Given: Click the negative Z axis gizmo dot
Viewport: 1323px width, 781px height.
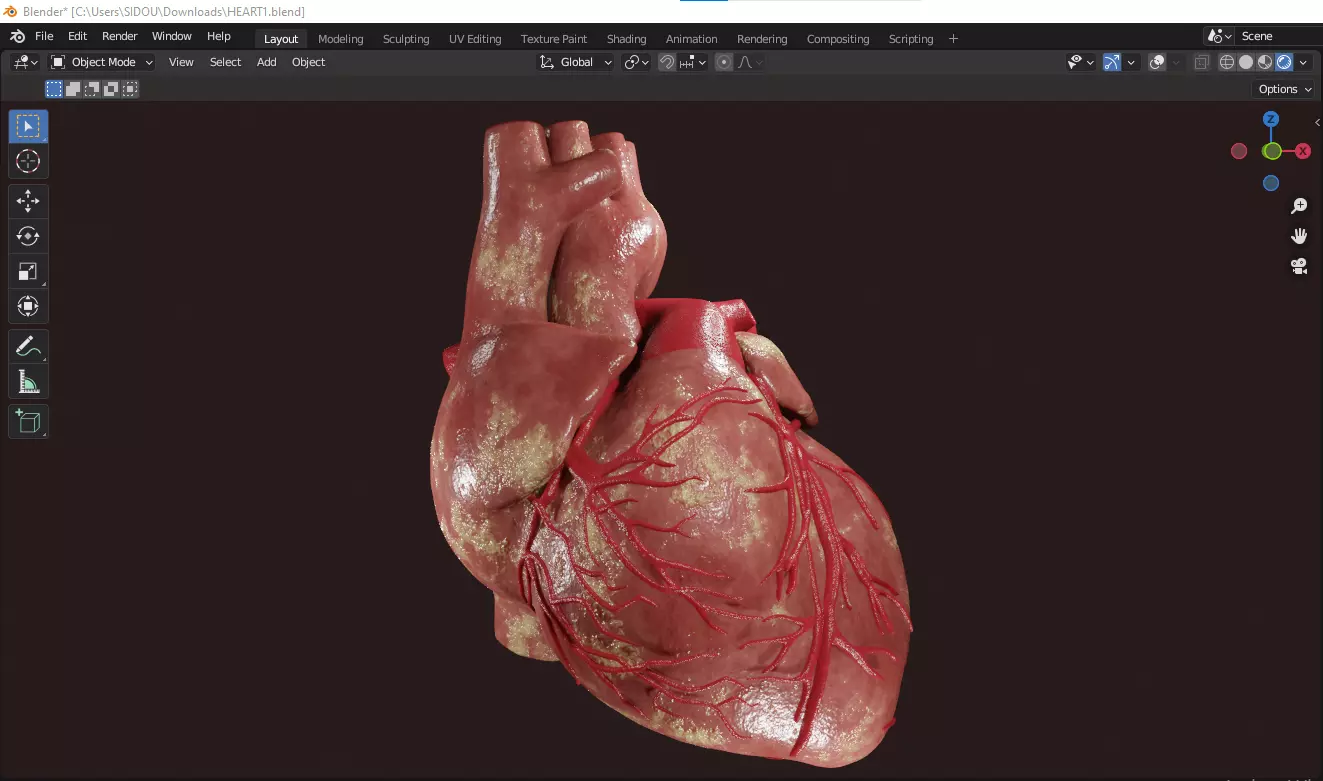Looking at the screenshot, I should click(x=1271, y=183).
